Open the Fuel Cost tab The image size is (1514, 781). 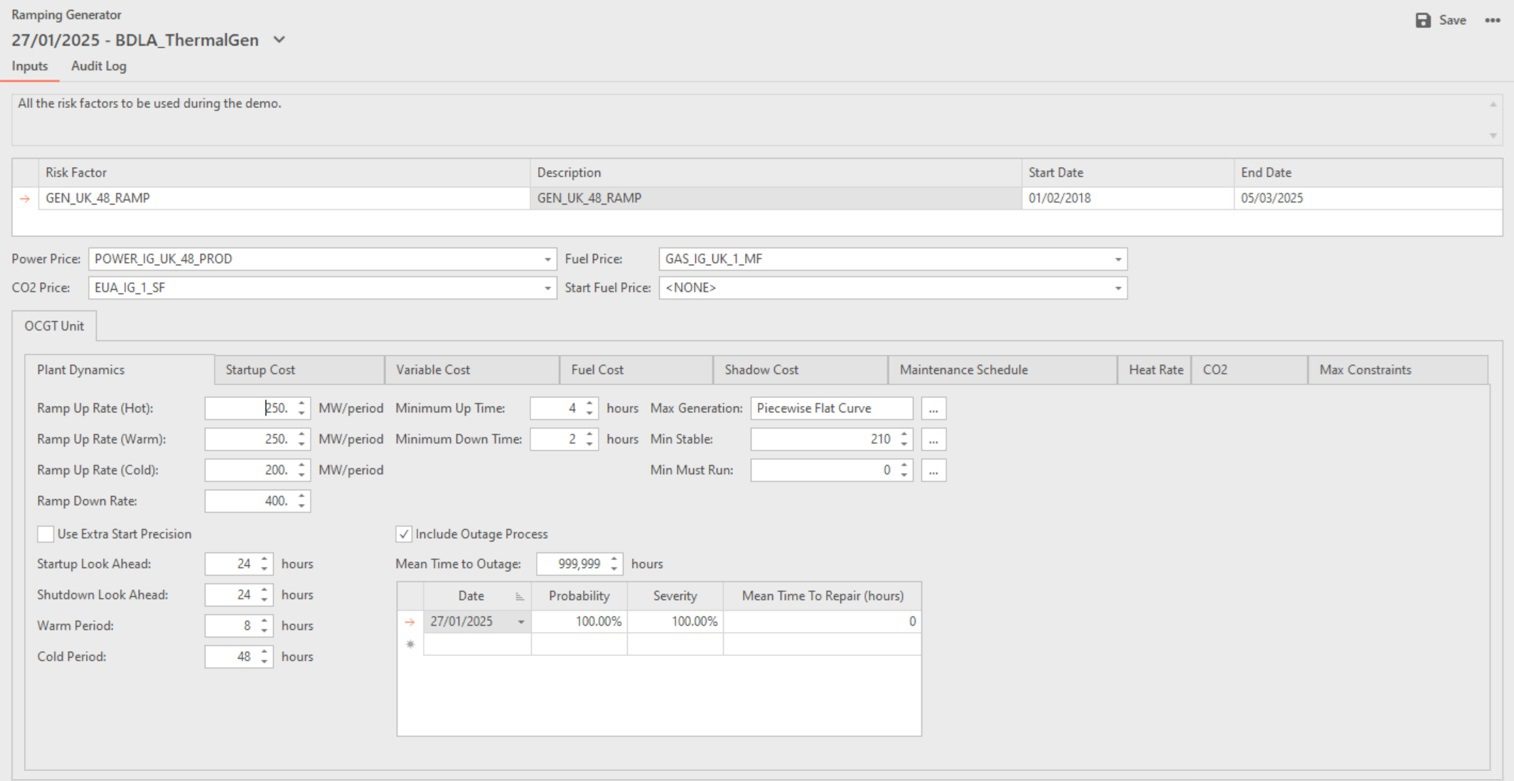click(636, 370)
